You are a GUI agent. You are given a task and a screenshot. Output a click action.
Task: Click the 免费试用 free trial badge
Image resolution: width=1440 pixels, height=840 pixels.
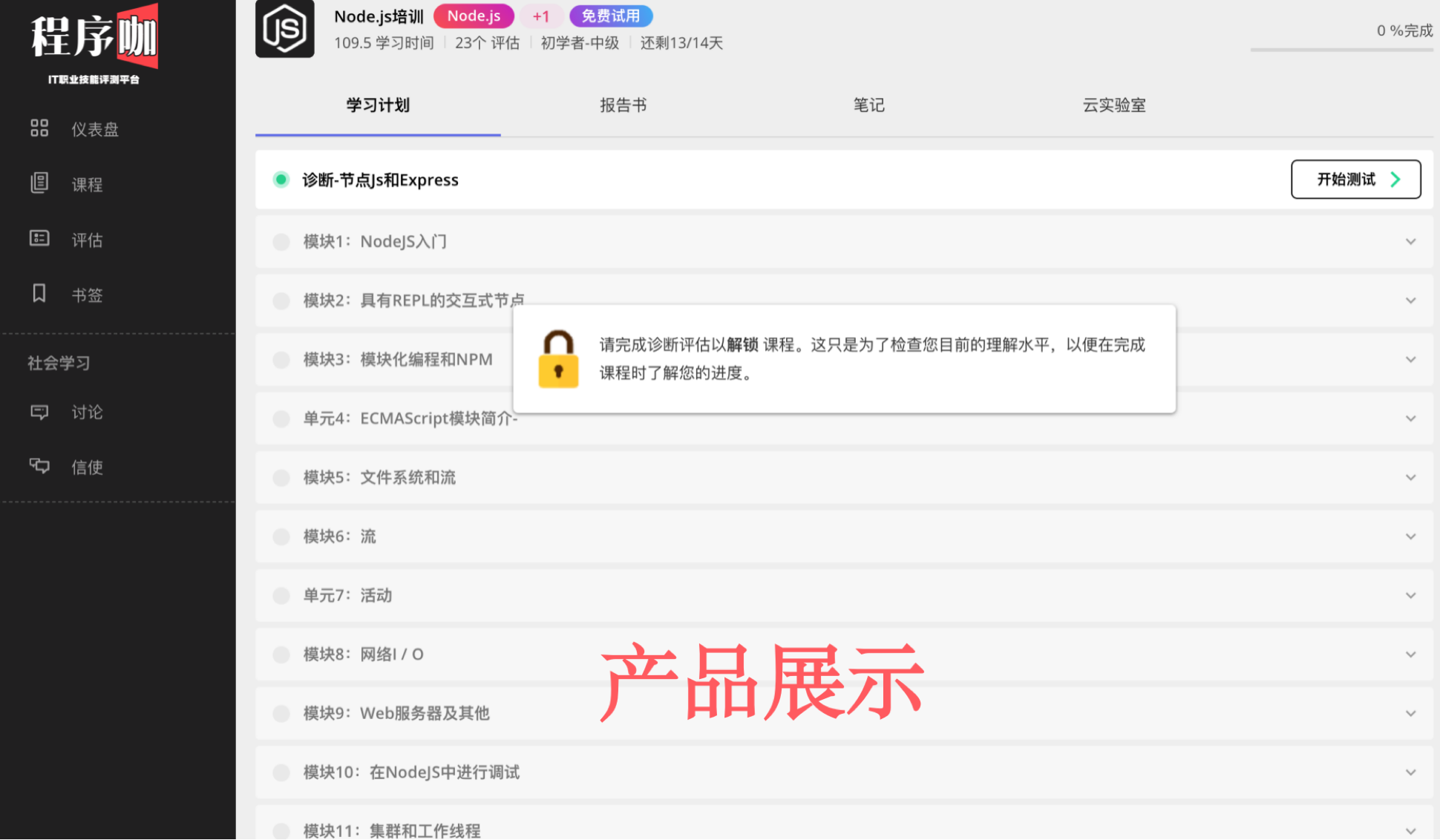[610, 16]
